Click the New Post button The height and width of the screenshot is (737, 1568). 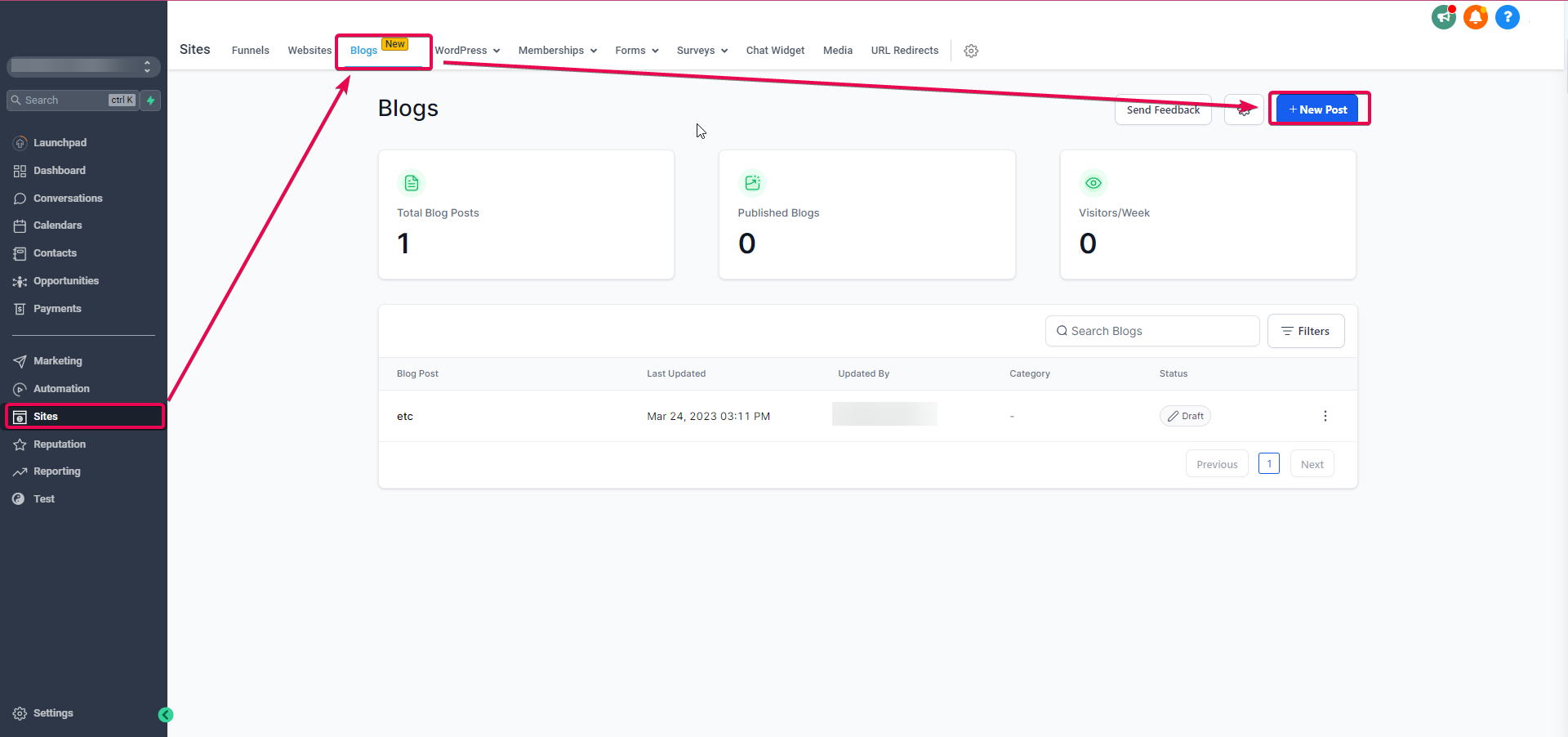pyautogui.click(x=1317, y=109)
